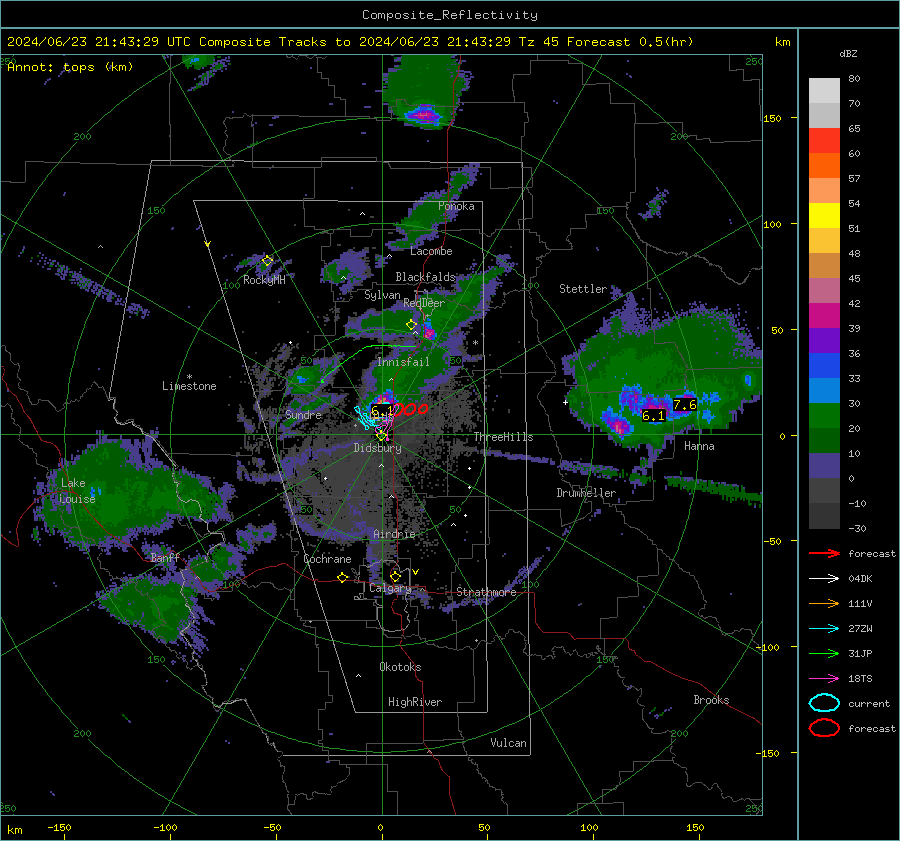
Task: Click the magenta 18TS track arrow
Action: coord(824,679)
